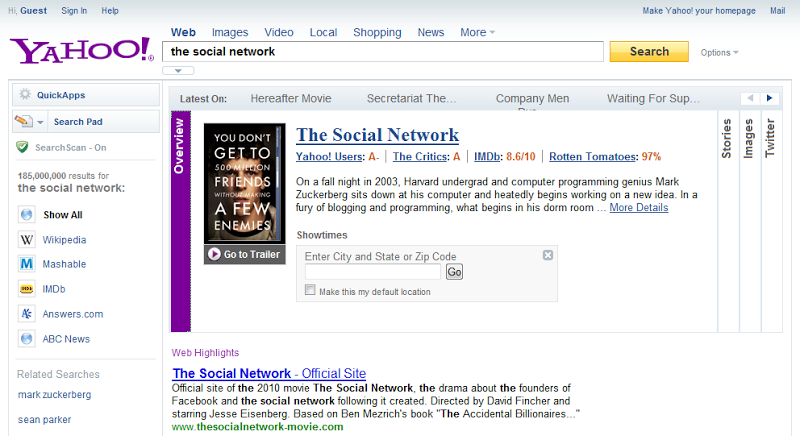800x436 pixels.
Task: Click the Show All filter text
Action: coord(63,215)
